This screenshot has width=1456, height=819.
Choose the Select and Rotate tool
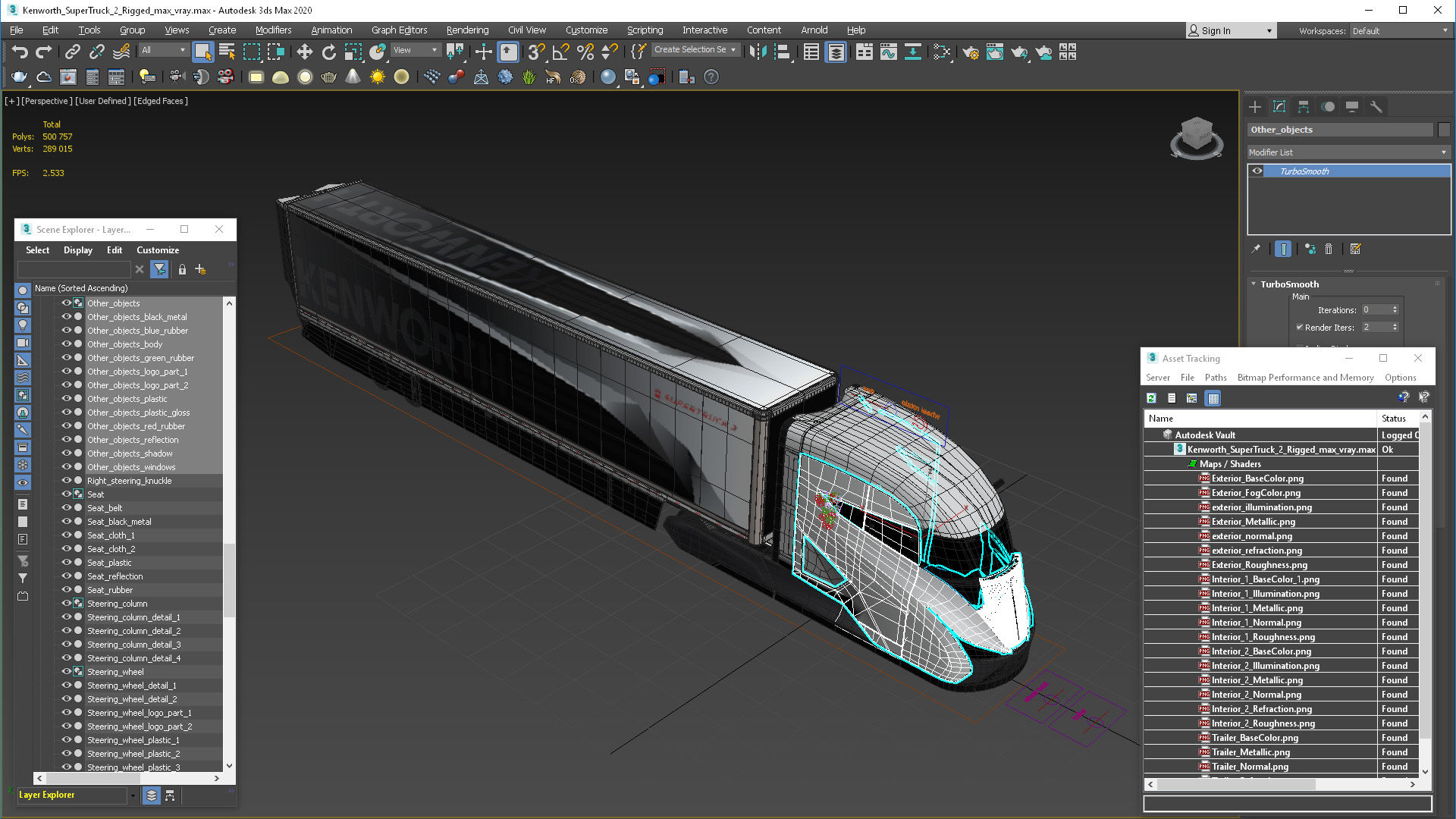(x=328, y=52)
